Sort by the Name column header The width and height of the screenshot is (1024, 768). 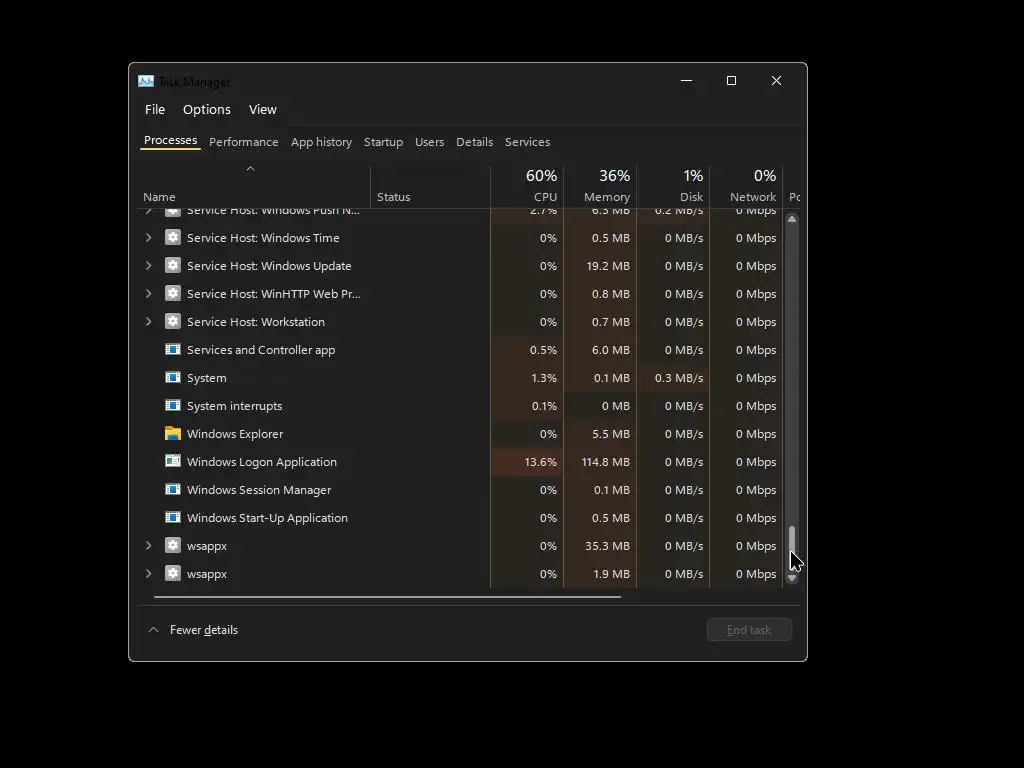255,187
